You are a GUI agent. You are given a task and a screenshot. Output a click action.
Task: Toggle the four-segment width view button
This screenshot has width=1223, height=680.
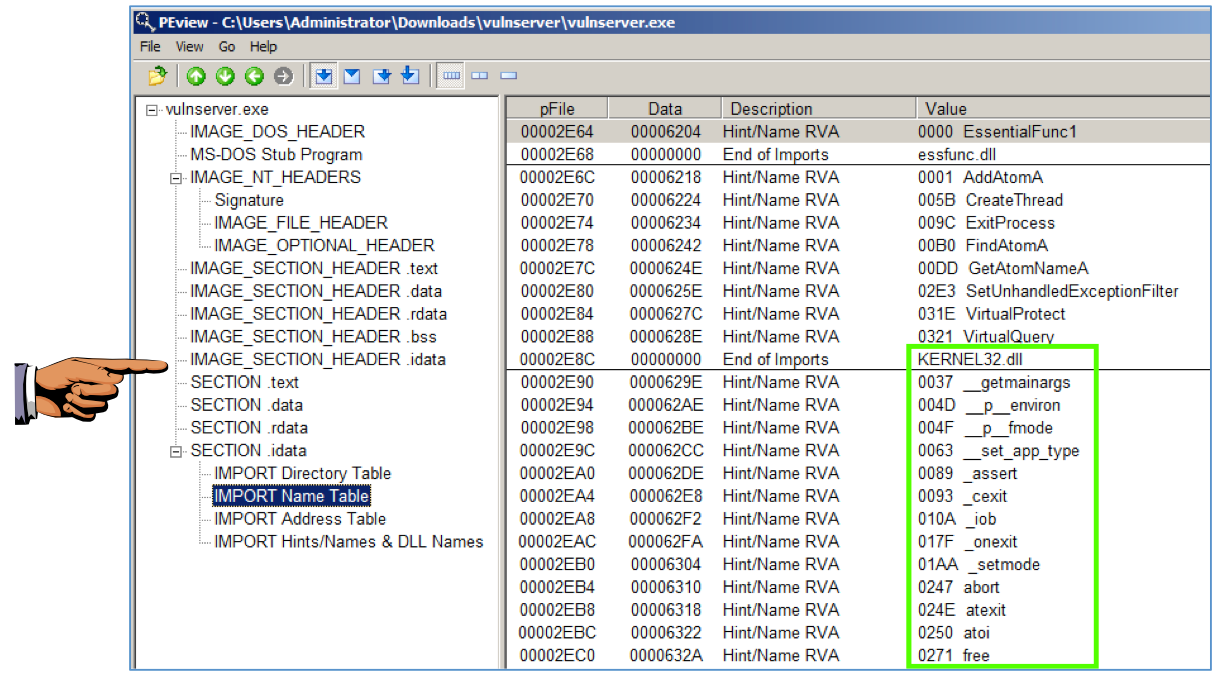pos(451,76)
